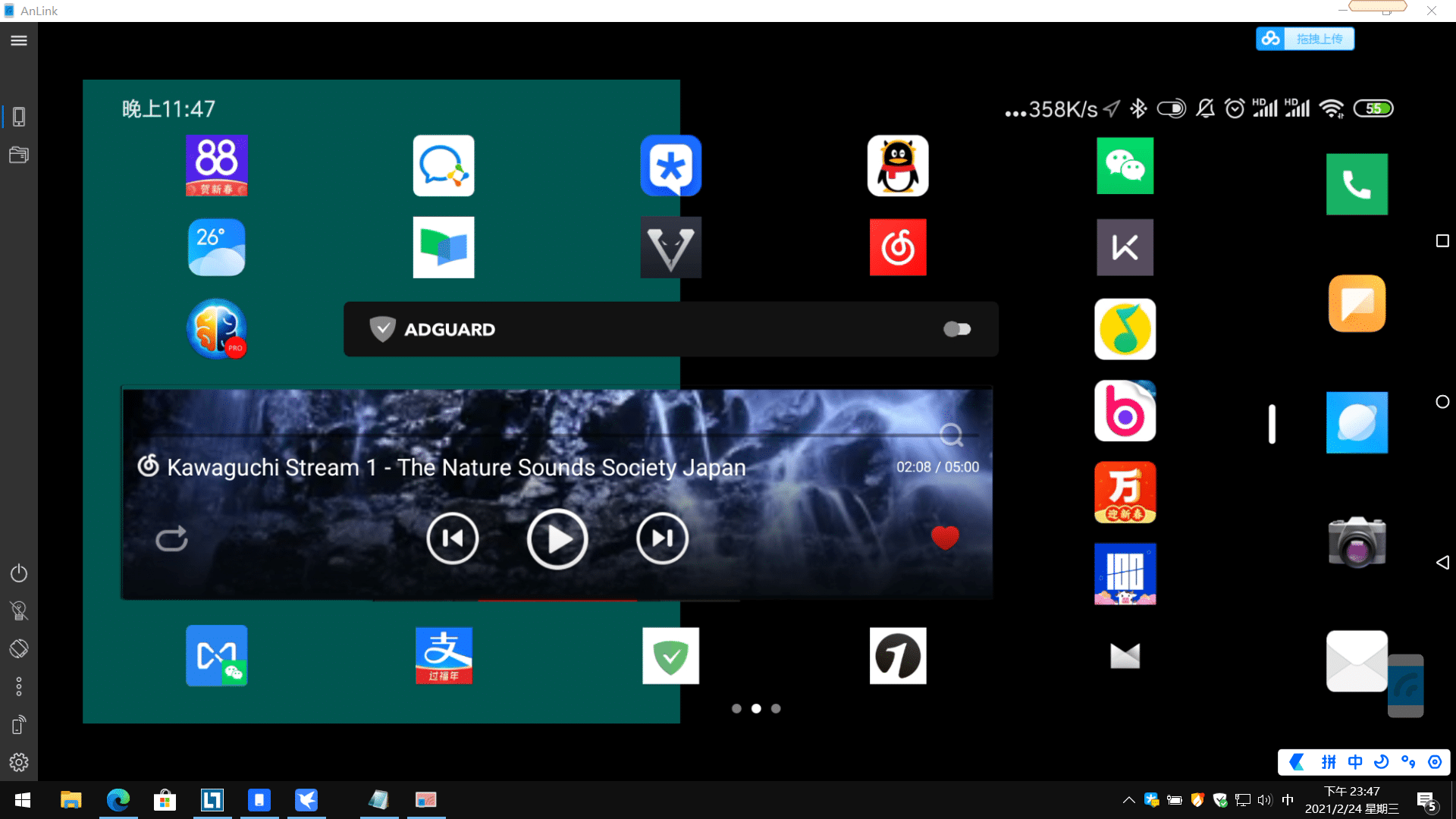This screenshot has height=819, width=1456.
Task: Like the song with the red heart
Action: point(945,538)
